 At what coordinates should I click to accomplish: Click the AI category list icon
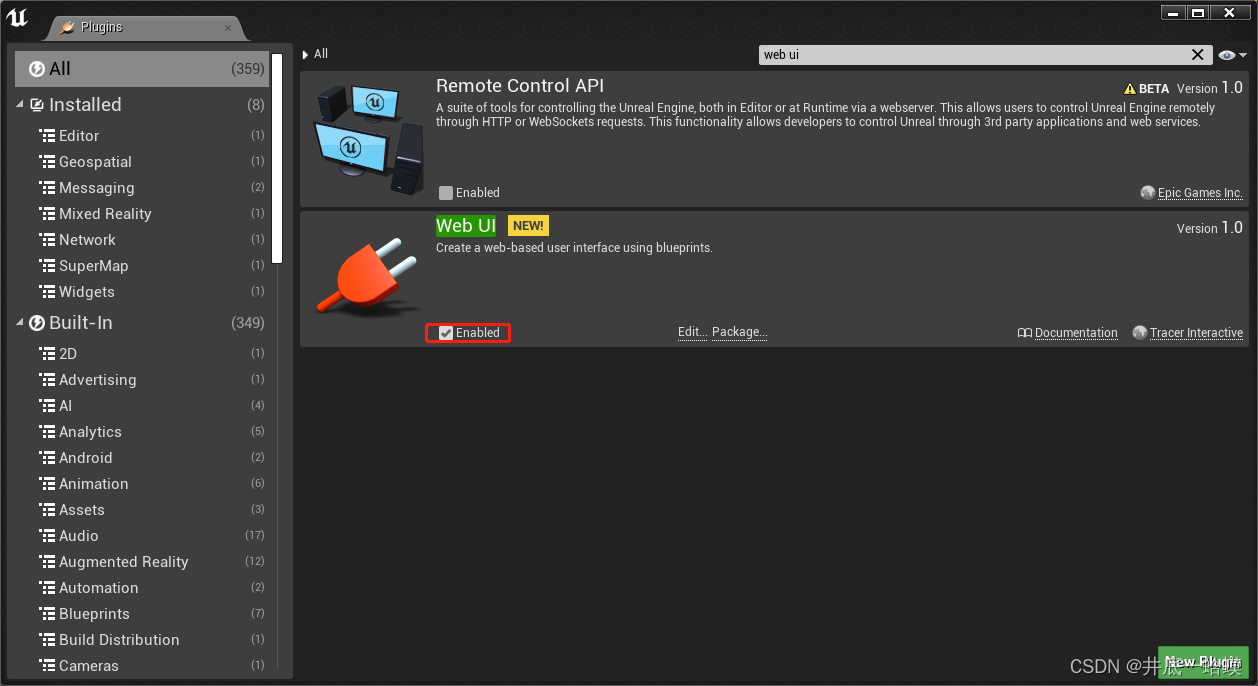(x=47, y=406)
